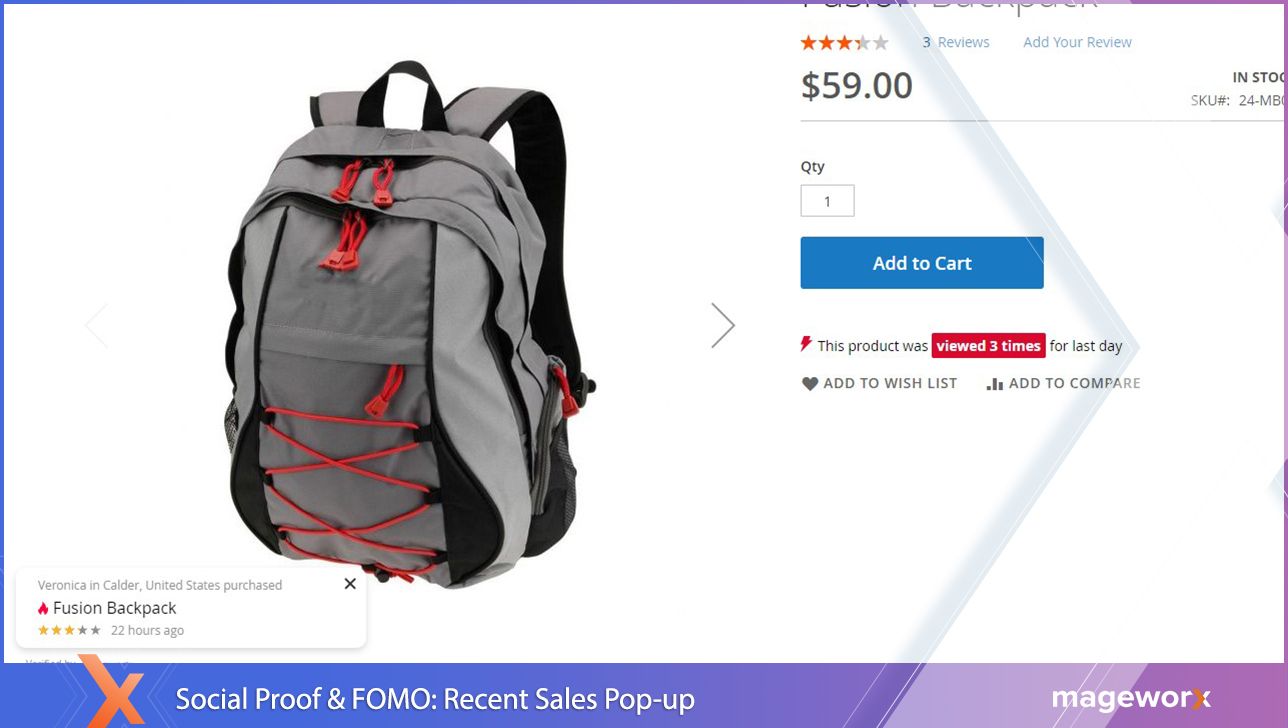This screenshot has height=728, width=1288.
Task: Click the mageworx logo in banner
Action: point(1131,698)
